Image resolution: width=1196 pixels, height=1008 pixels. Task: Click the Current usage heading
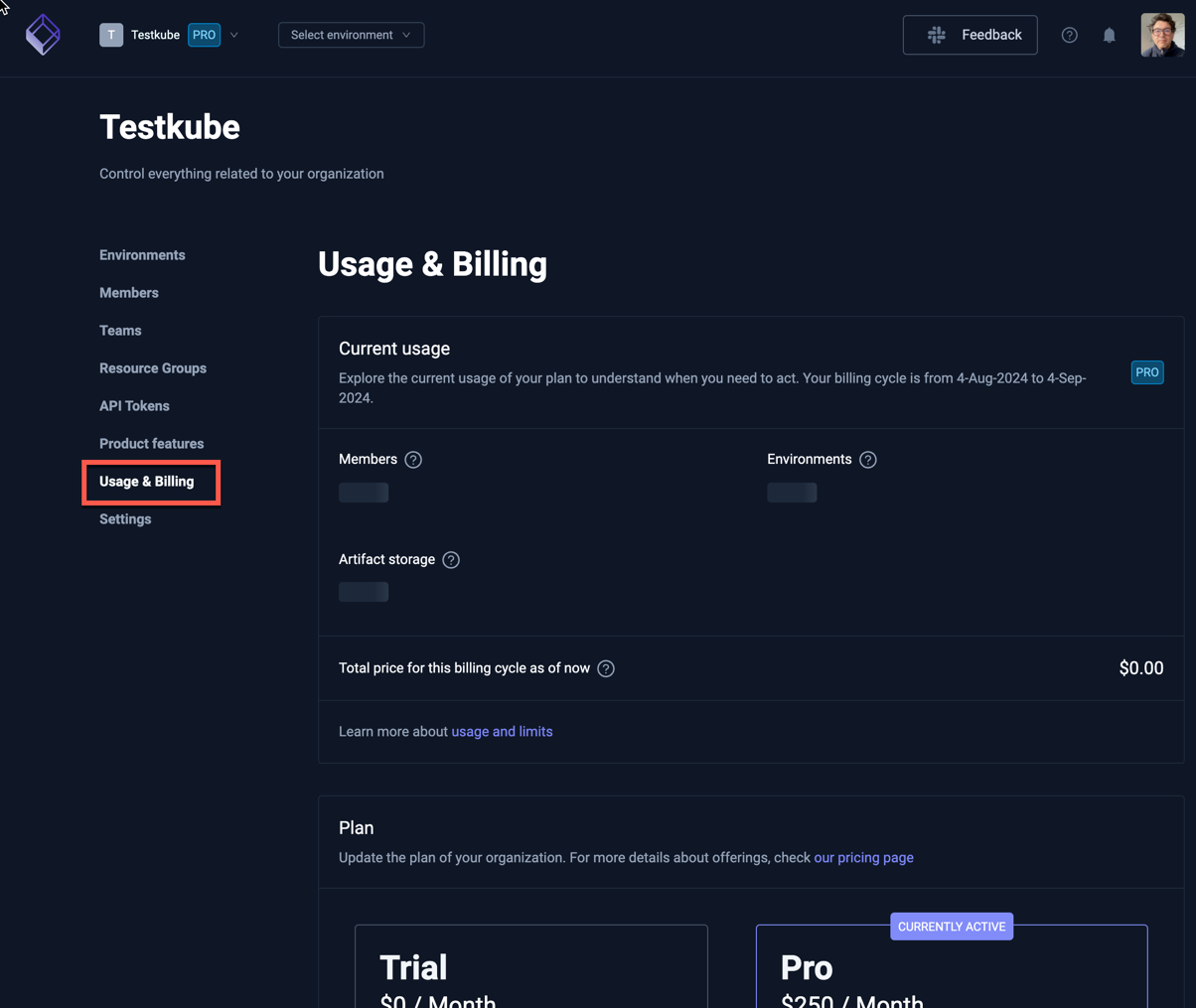394,349
